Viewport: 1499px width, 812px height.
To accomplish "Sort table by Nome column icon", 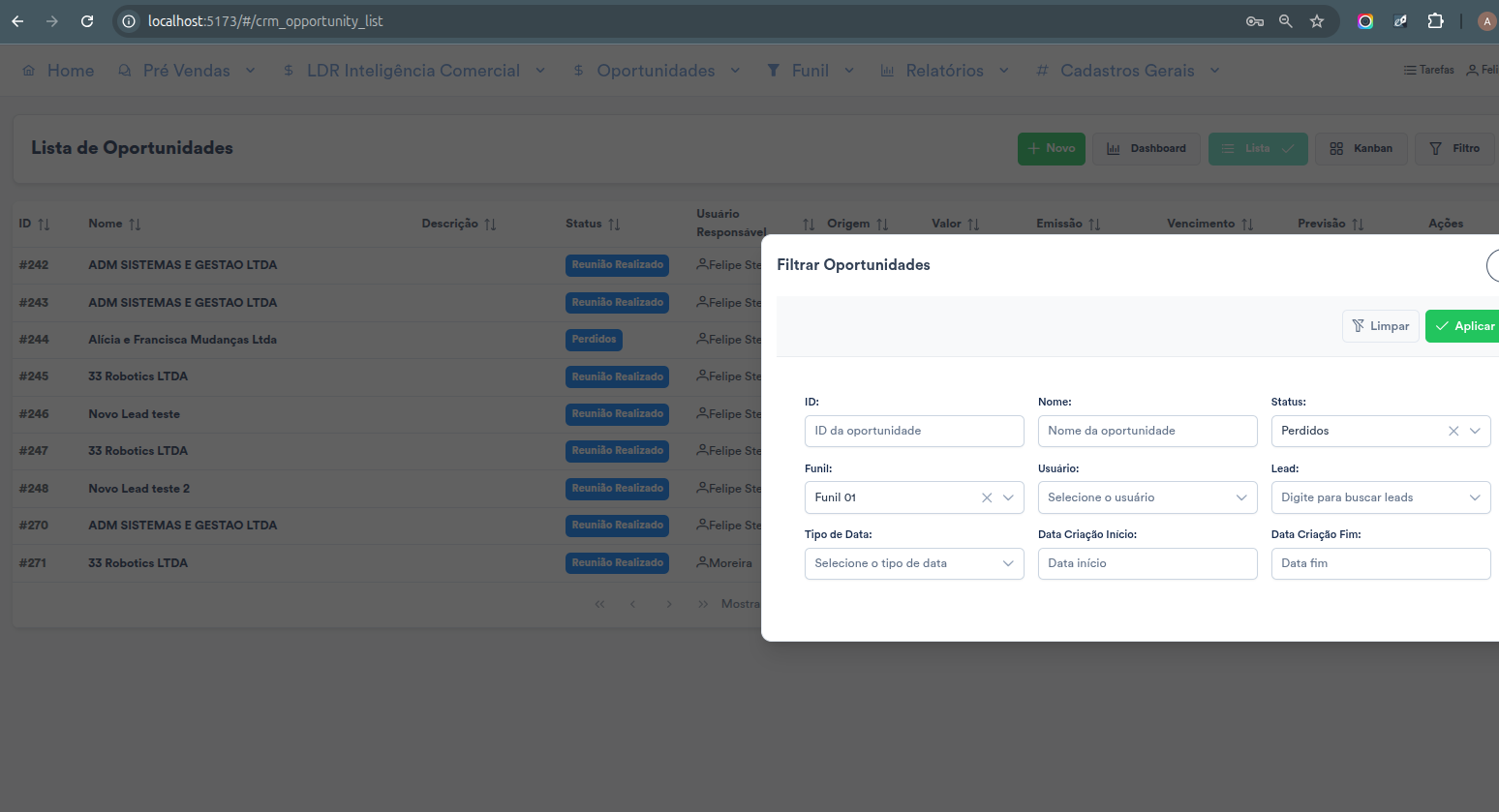I will pos(135,224).
